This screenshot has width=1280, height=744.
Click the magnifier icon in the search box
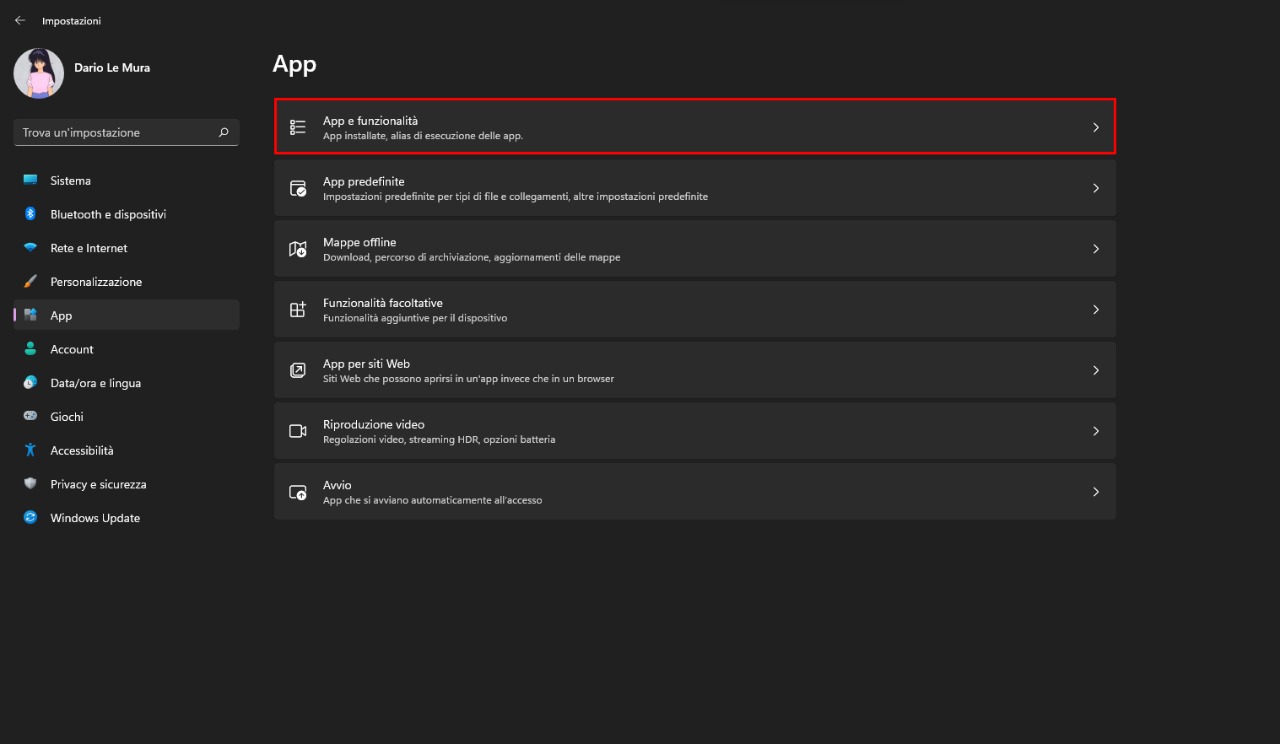tap(223, 132)
